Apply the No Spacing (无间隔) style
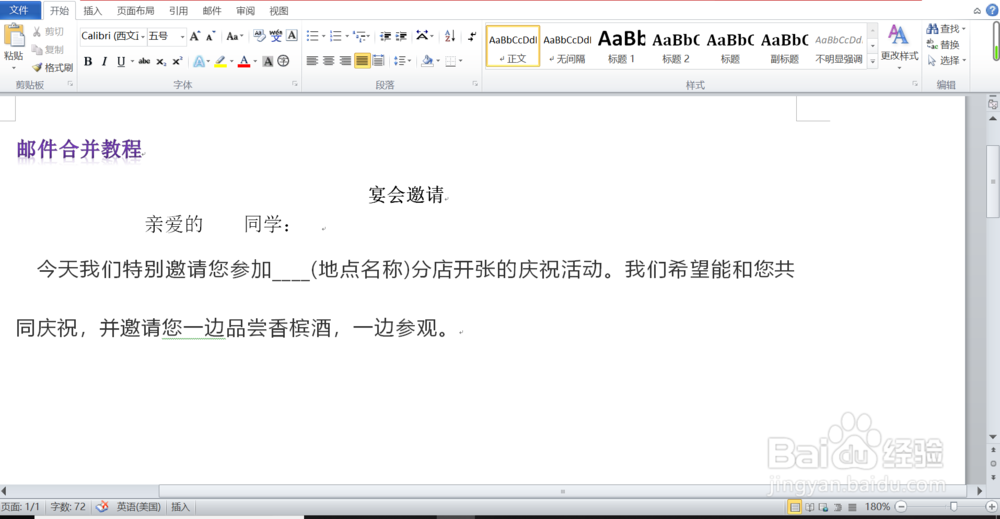The width and height of the screenshot is (1000, 519). click(567, 46)
